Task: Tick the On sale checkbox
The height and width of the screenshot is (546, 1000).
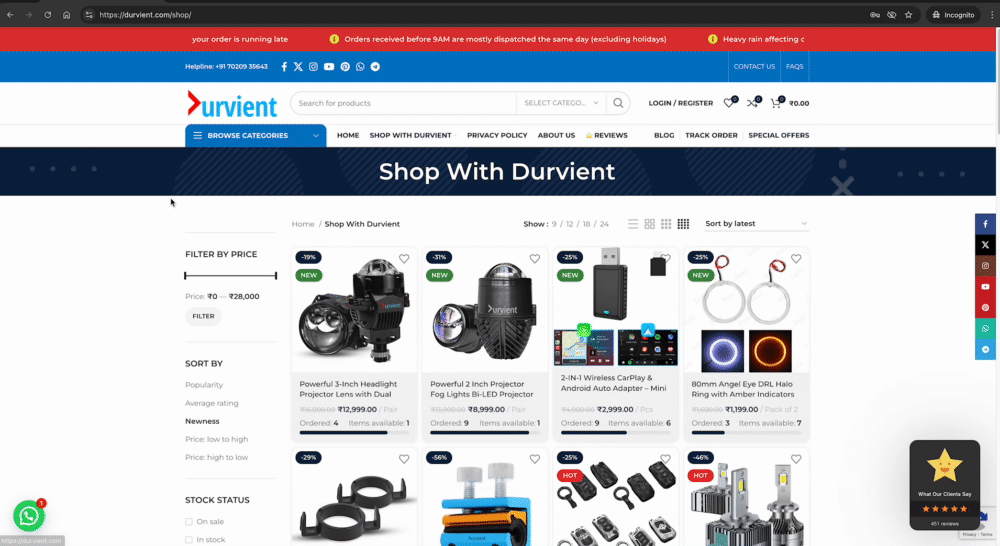Action: tap(189, 522)
